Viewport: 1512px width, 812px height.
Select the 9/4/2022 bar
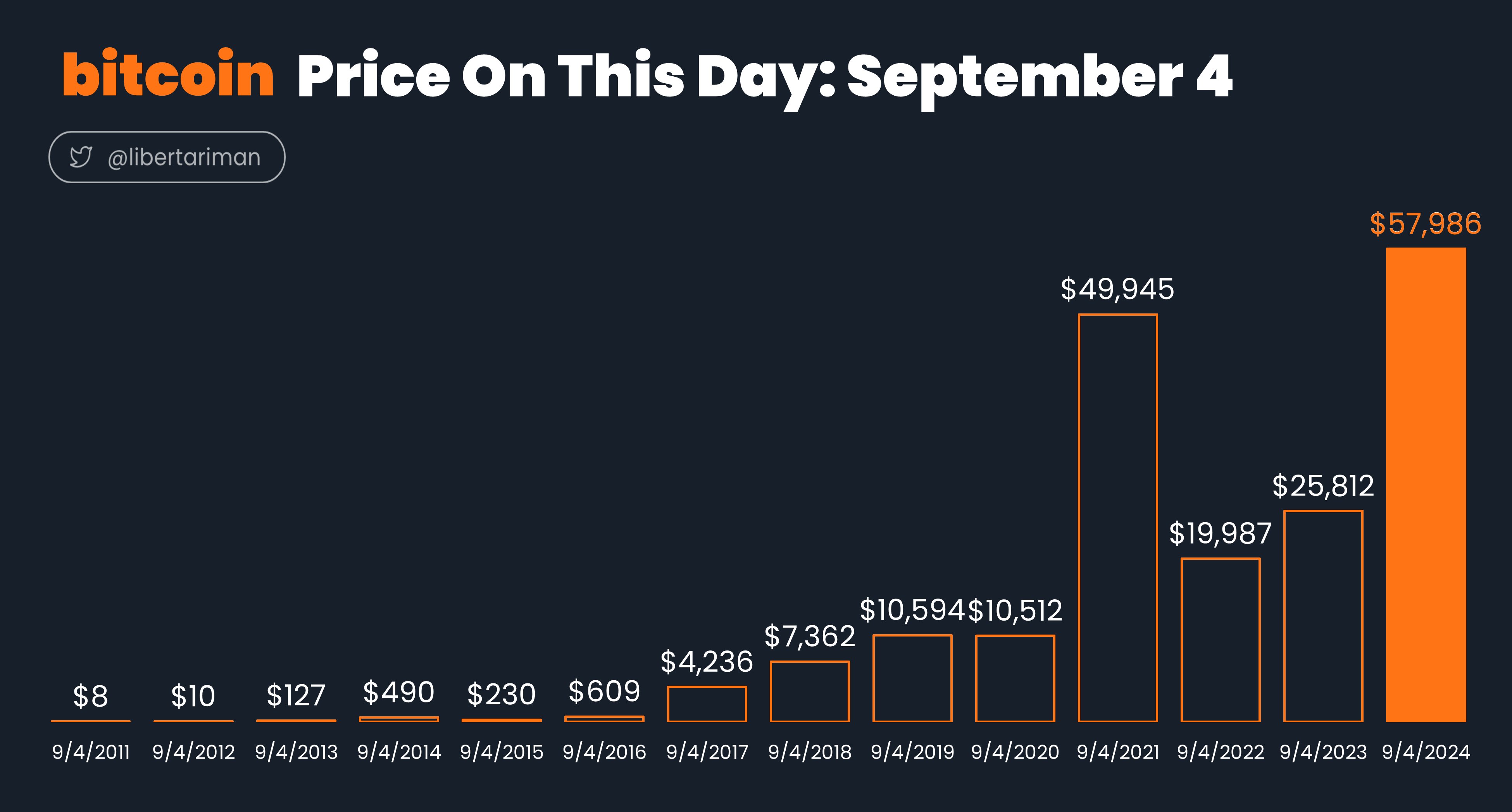[x=1220, y=640]
